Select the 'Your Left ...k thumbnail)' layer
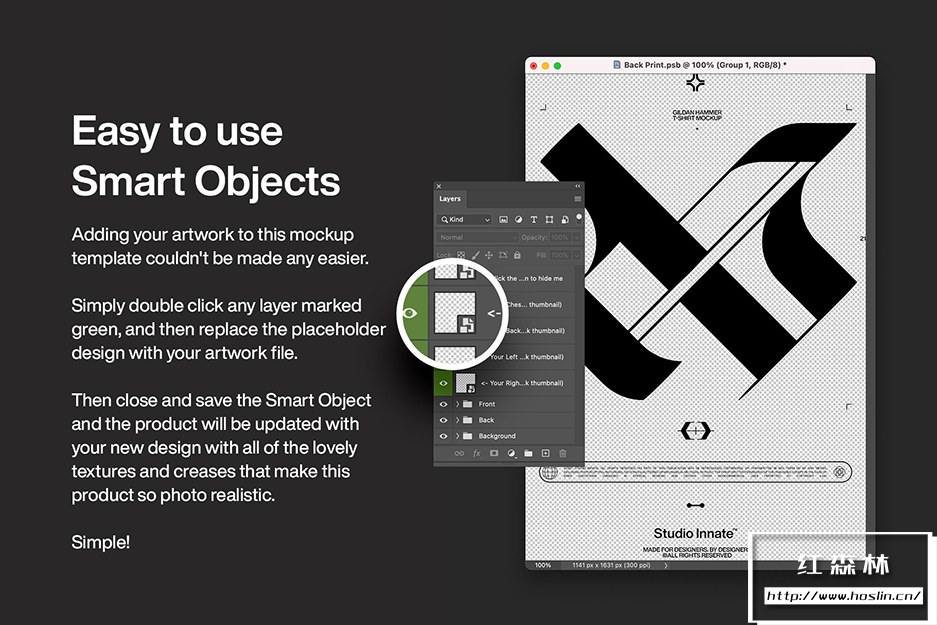This screenshot has height=625, width=937. click(x=527, y=357)
